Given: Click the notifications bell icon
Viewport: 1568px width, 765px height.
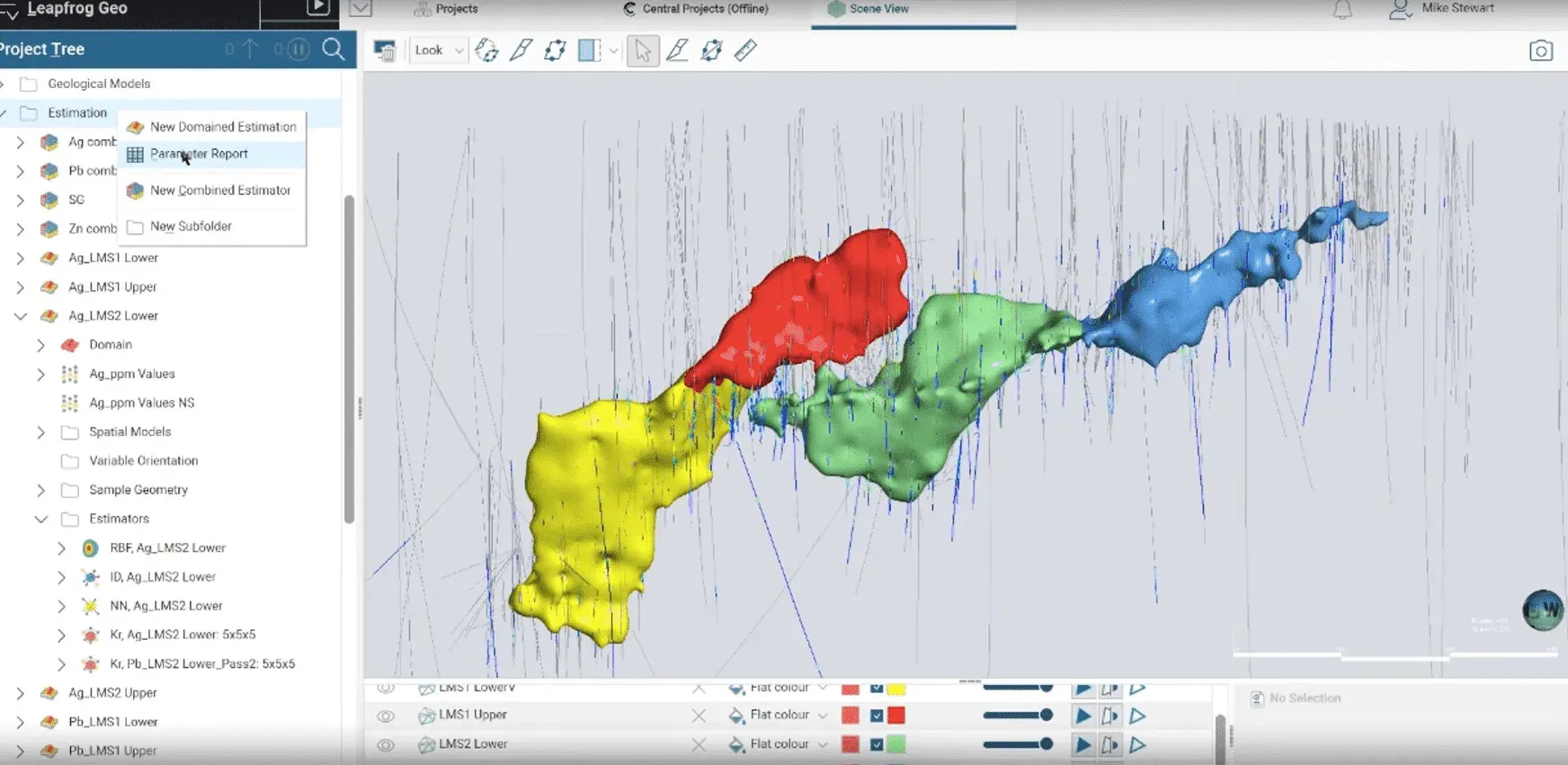Looking at the screenshot, I should 1341,10.
